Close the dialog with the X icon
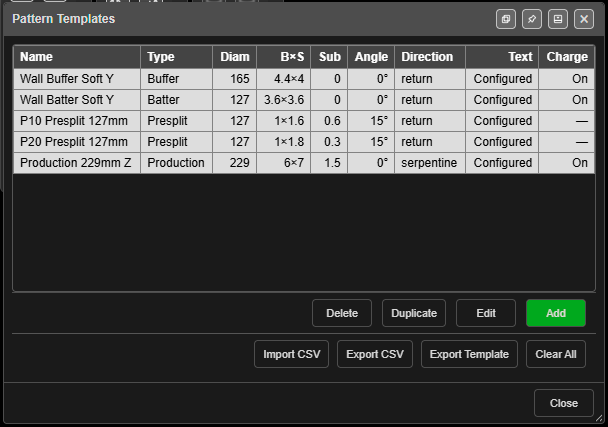The image size is (608, 427). [x=584, y=19]
